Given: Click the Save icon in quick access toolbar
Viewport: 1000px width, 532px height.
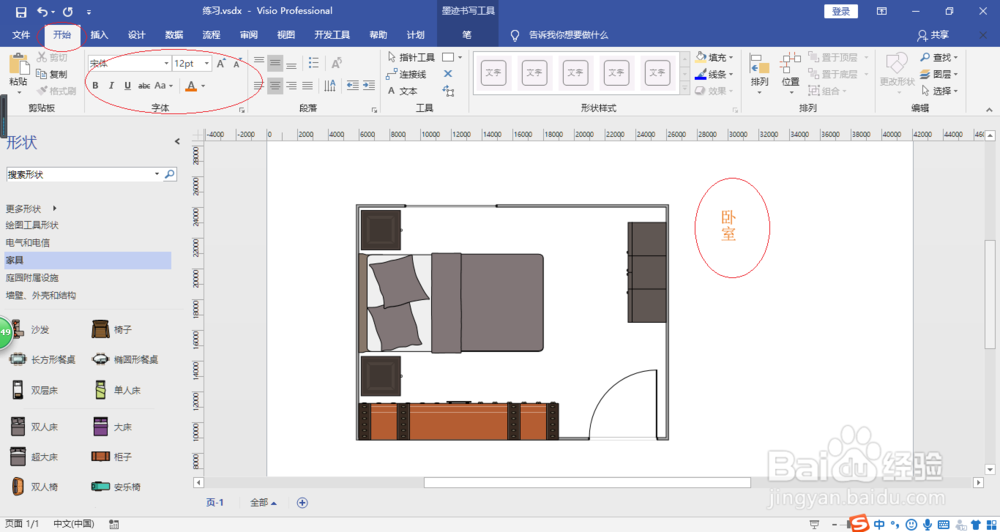Looking at the screenshot, I should tap(21, 11).
